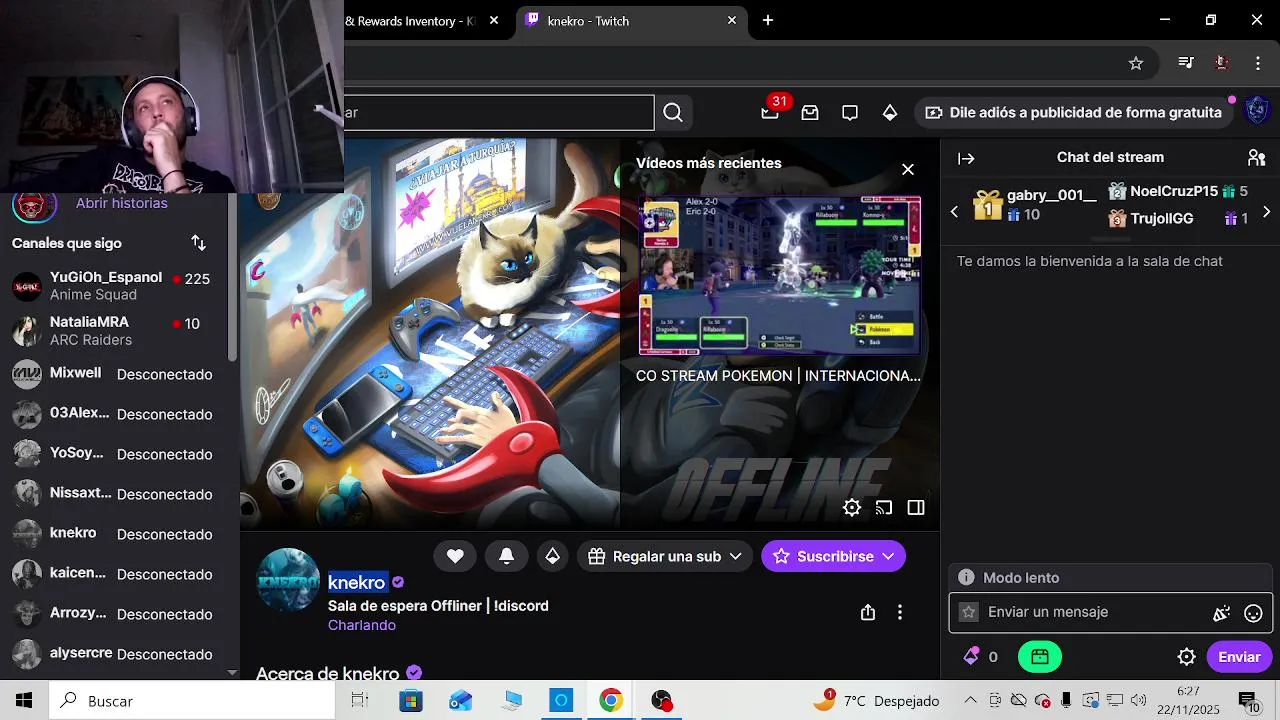Open the emote picker smiley icon
Viewport: 1280px width, 720px height.
(x=1253, y=613)
